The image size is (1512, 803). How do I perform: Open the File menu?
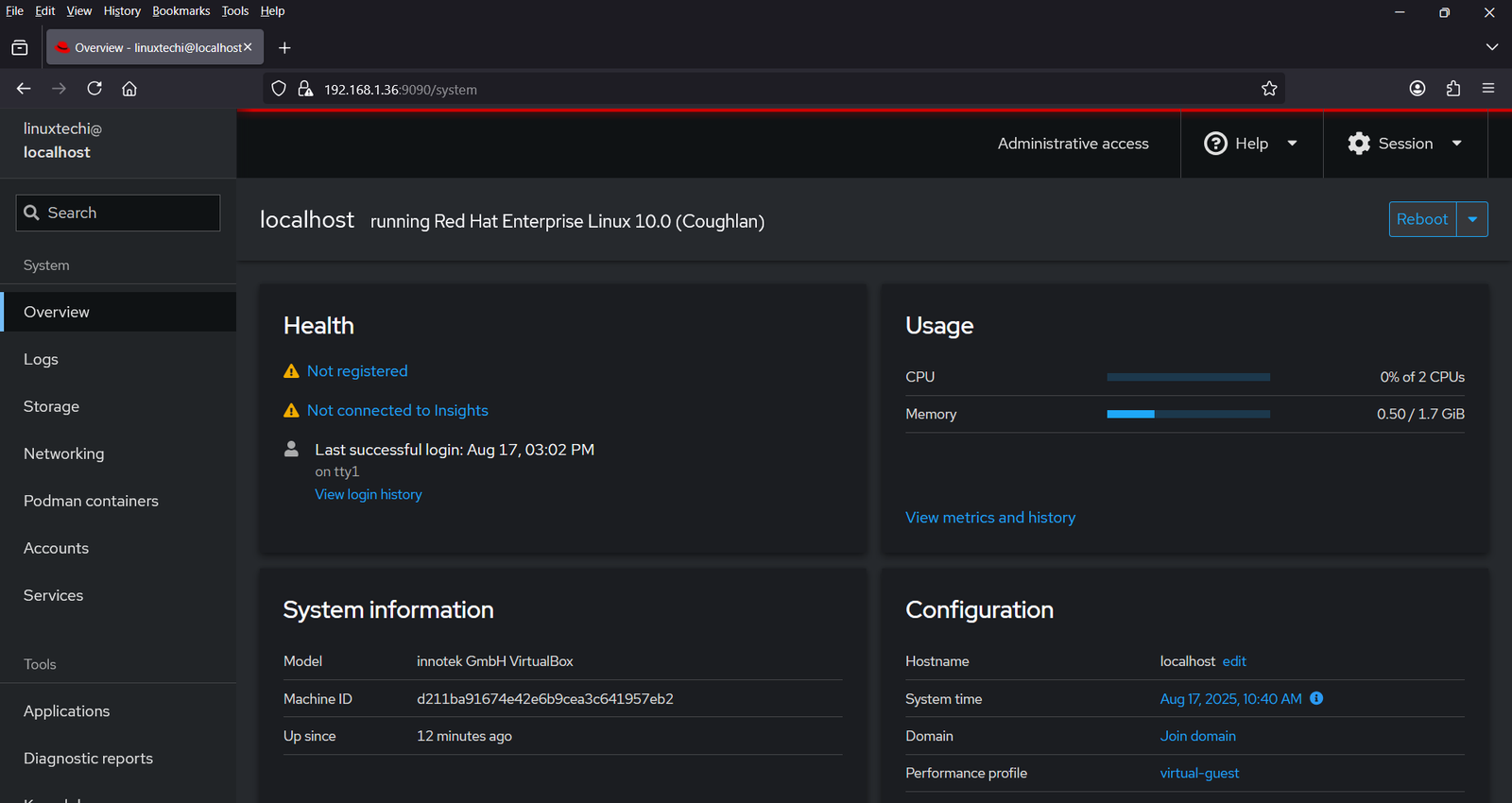pos(14,11)
